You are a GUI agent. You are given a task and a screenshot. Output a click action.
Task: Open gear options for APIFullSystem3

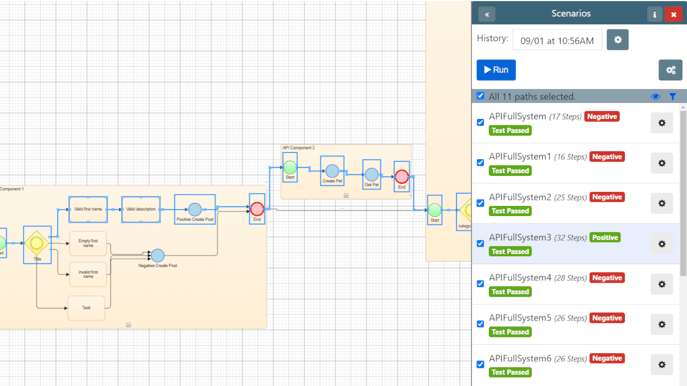click(x=662, y=244)
